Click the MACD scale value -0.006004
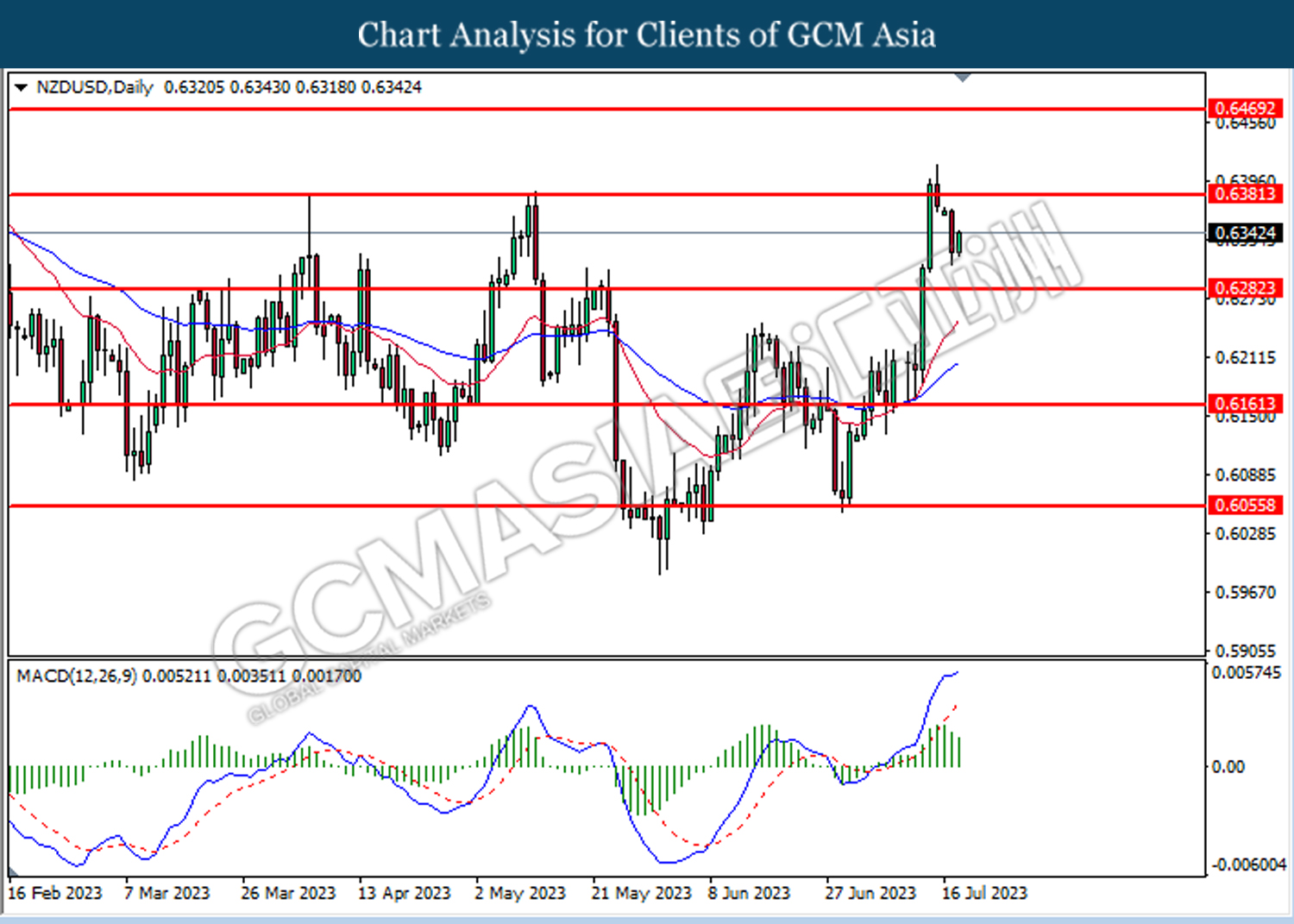Image resolution: width=1294 pixels, height=924 pixels. [x=1248, y=864]
